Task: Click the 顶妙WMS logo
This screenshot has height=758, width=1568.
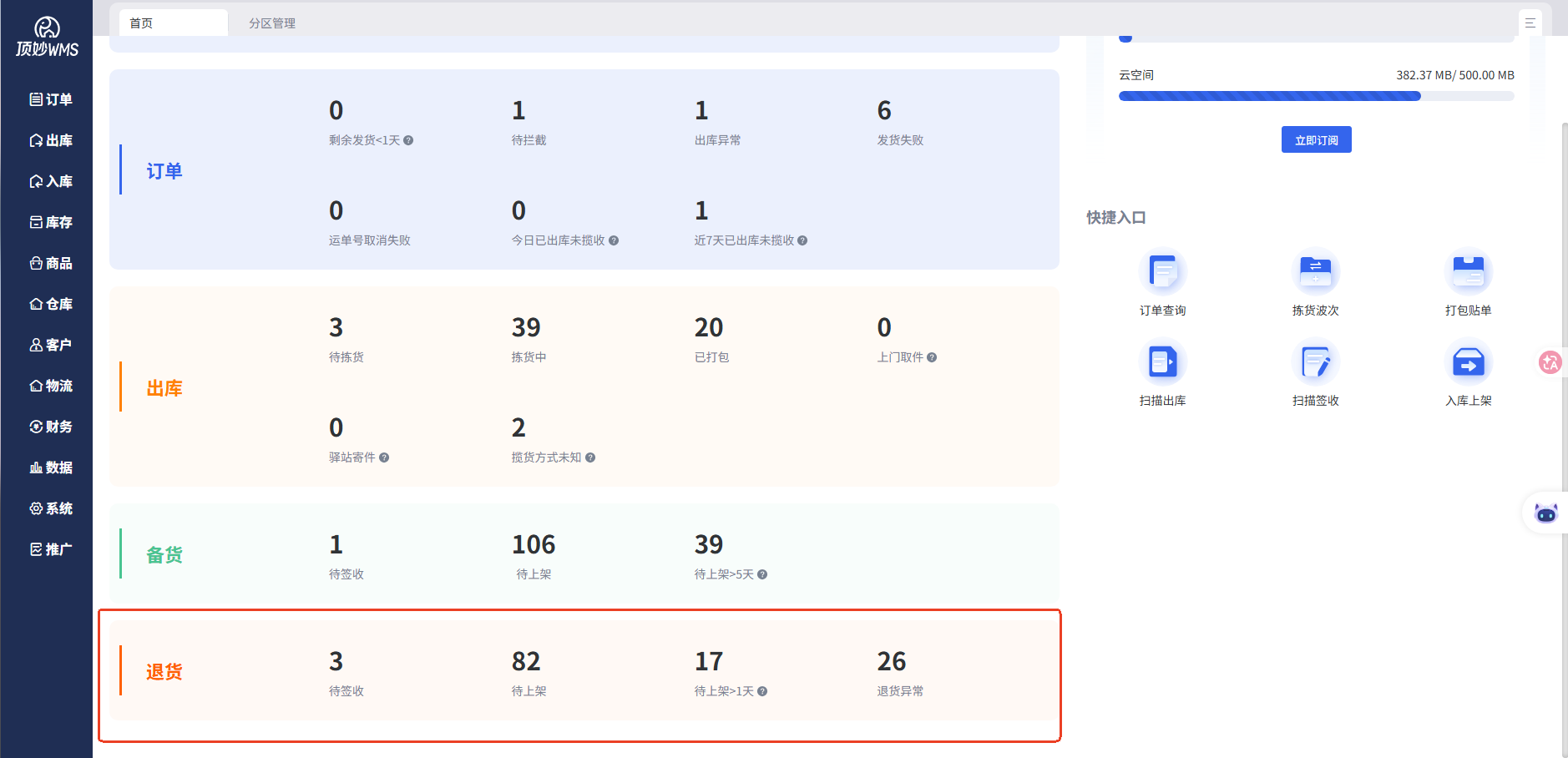Action: tap(47, 38)
